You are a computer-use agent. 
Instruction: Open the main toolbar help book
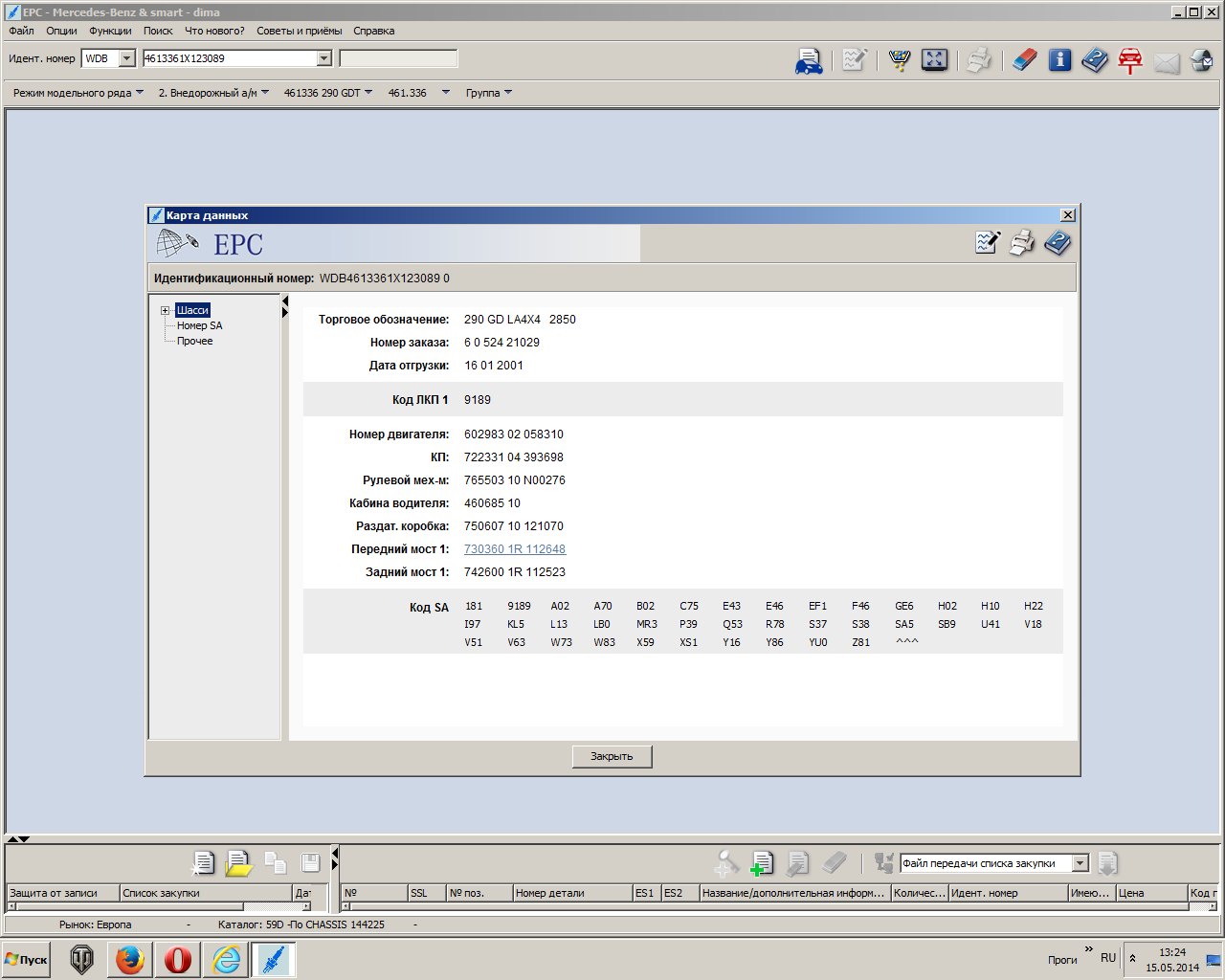pos(1095,60)
